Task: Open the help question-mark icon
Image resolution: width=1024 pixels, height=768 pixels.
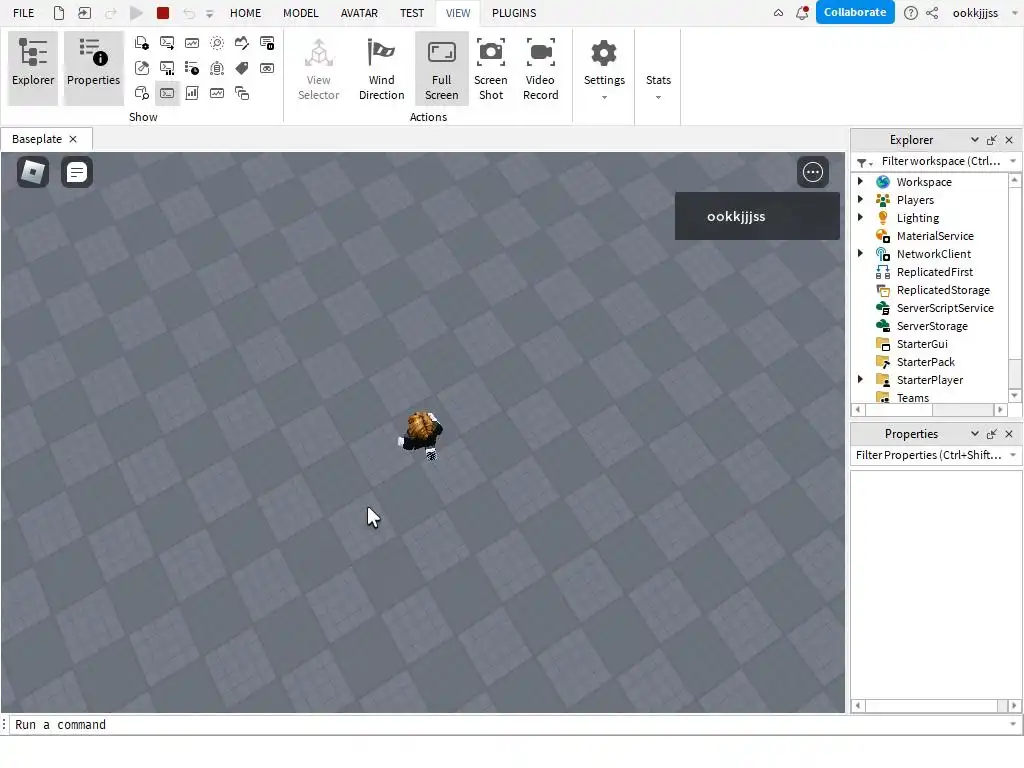Action: [x=910, y=13]
